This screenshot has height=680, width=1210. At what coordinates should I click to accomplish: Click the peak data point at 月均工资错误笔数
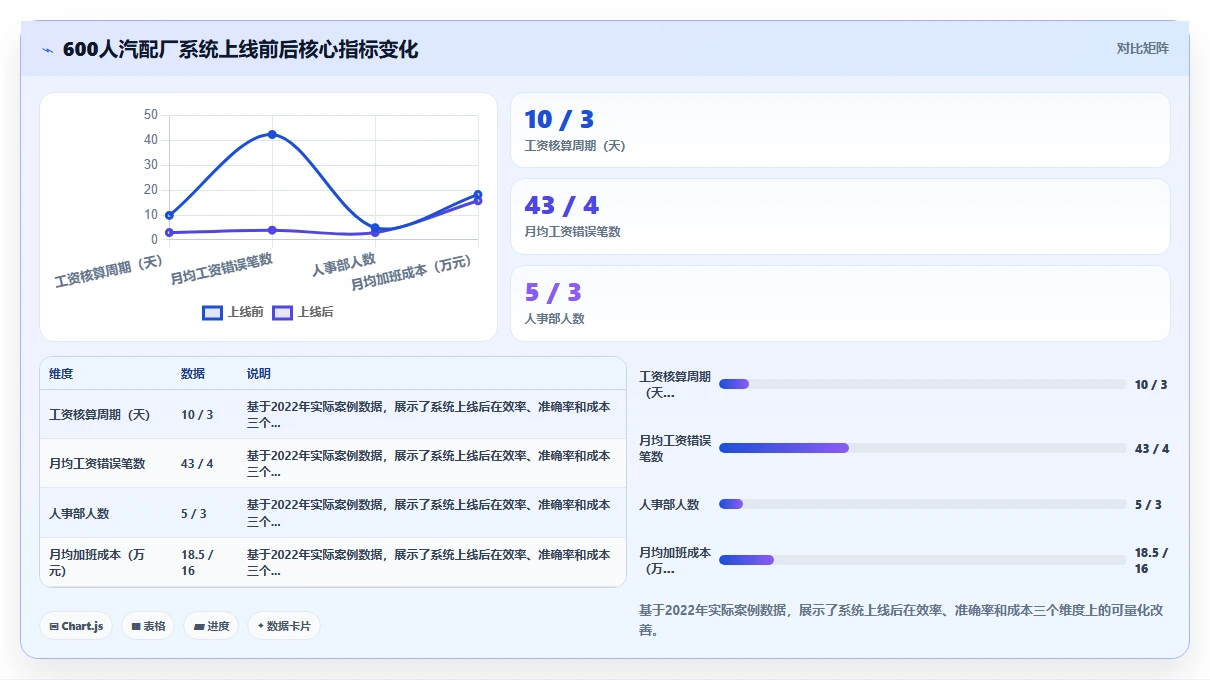coord(272,134)
